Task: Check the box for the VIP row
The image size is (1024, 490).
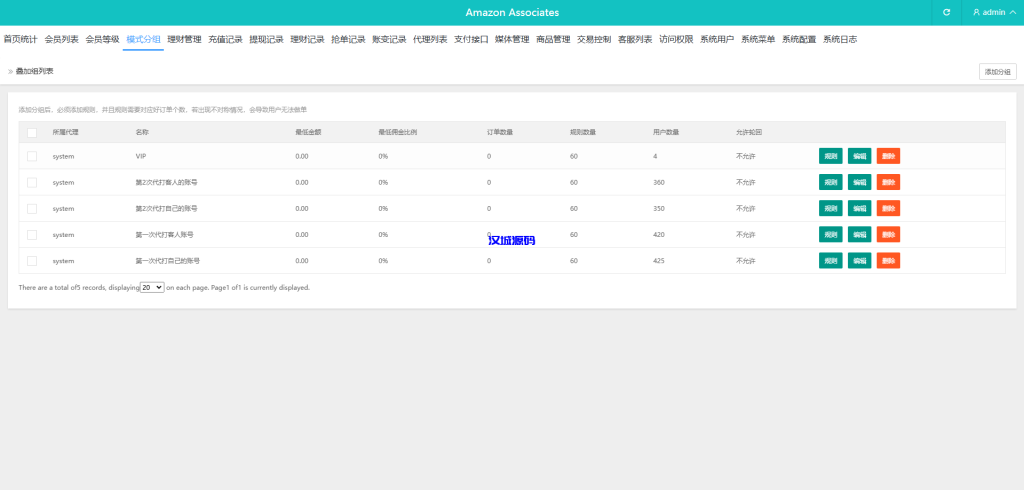Action: (x=32, y=156)
